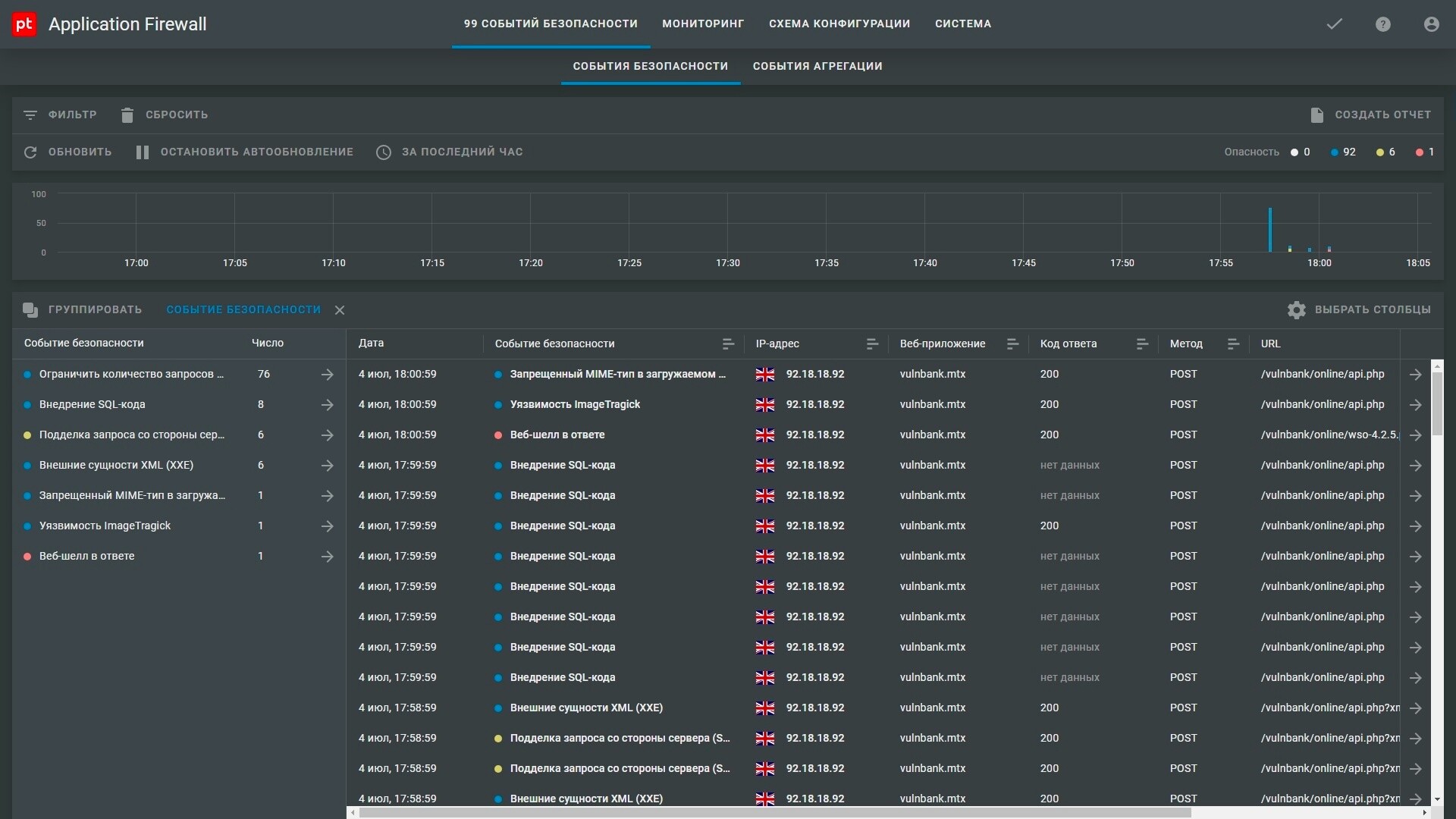Click Событие безопасности grouping chip label

click(x=243, y=310)
